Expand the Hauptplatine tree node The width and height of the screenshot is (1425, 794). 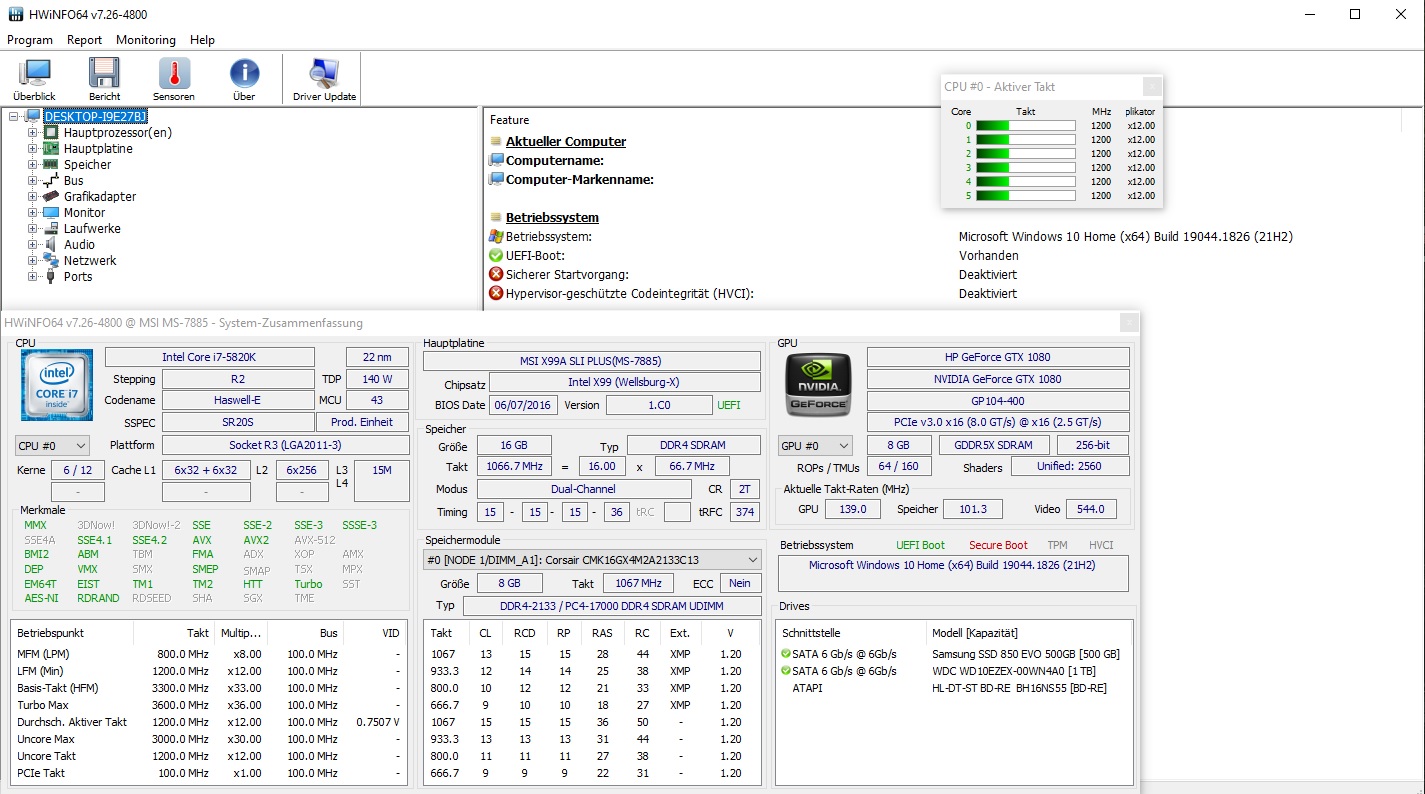(32, 148)
